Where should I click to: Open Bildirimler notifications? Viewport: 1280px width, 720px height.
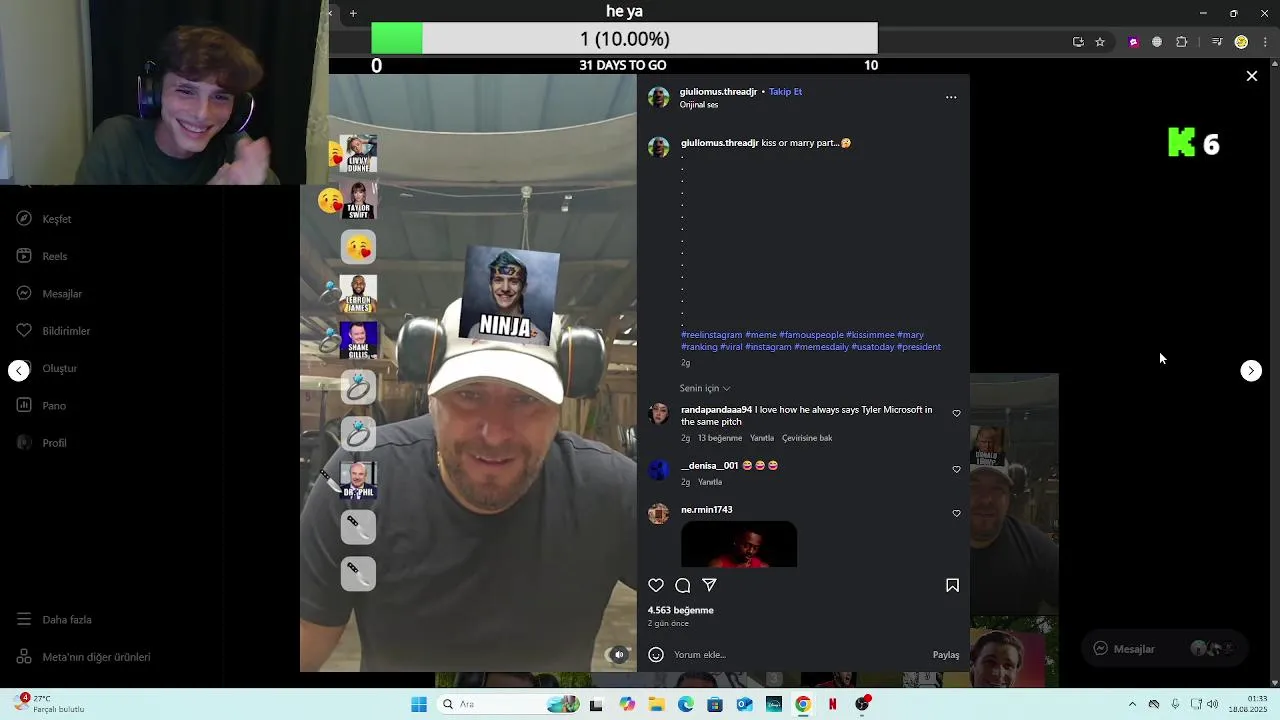(53, 331)
